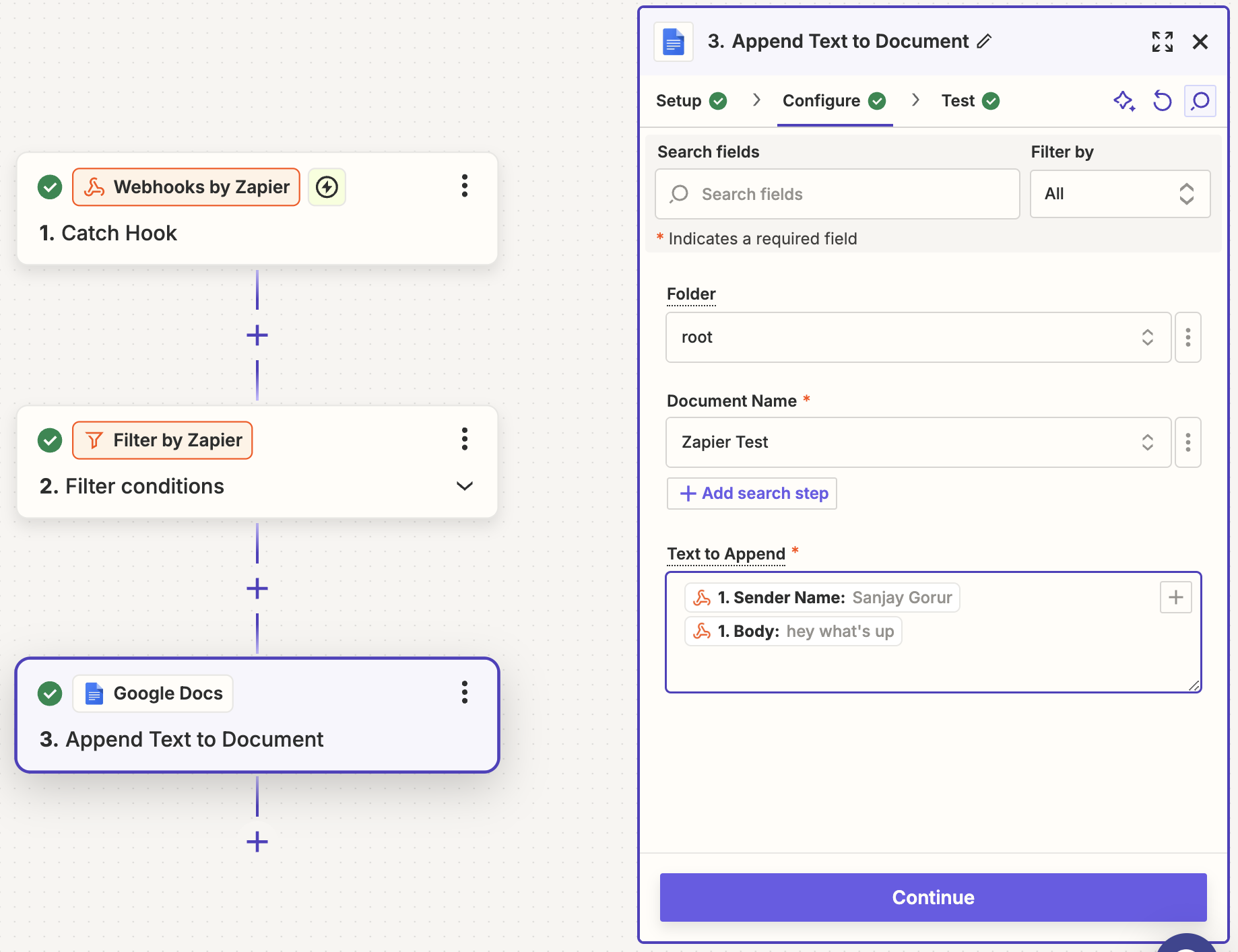Switch to the Setup tab
The height and width of the screenshot is (952, 1238).
691,101
